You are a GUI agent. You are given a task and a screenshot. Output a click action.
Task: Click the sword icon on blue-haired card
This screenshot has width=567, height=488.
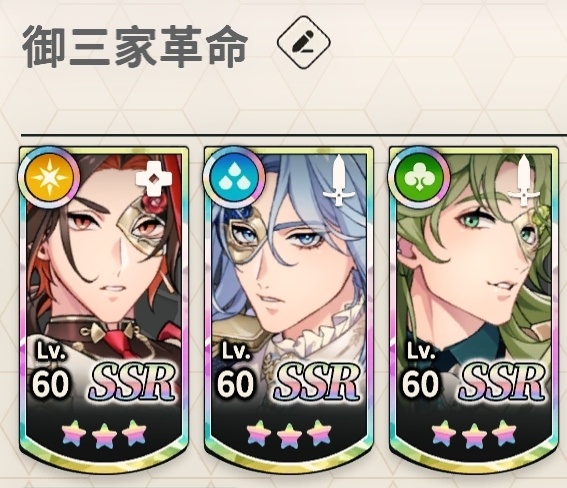338,181
